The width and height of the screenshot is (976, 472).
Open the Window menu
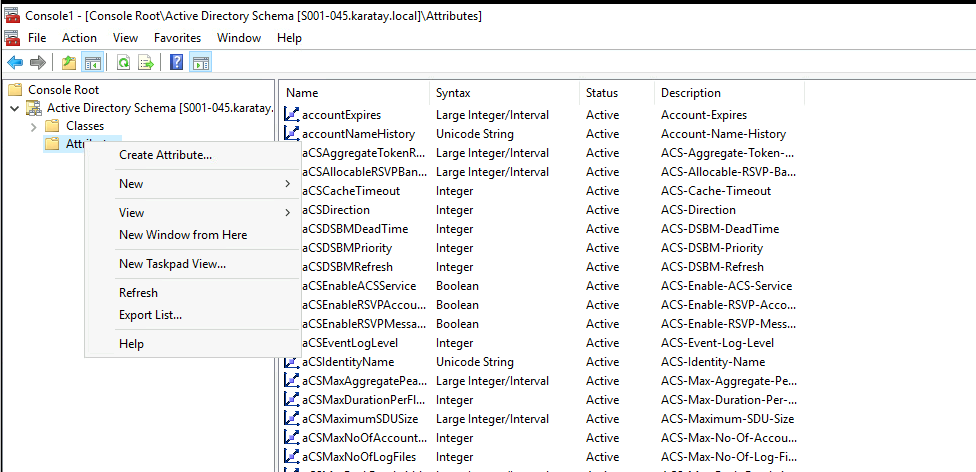click(239, 37)
